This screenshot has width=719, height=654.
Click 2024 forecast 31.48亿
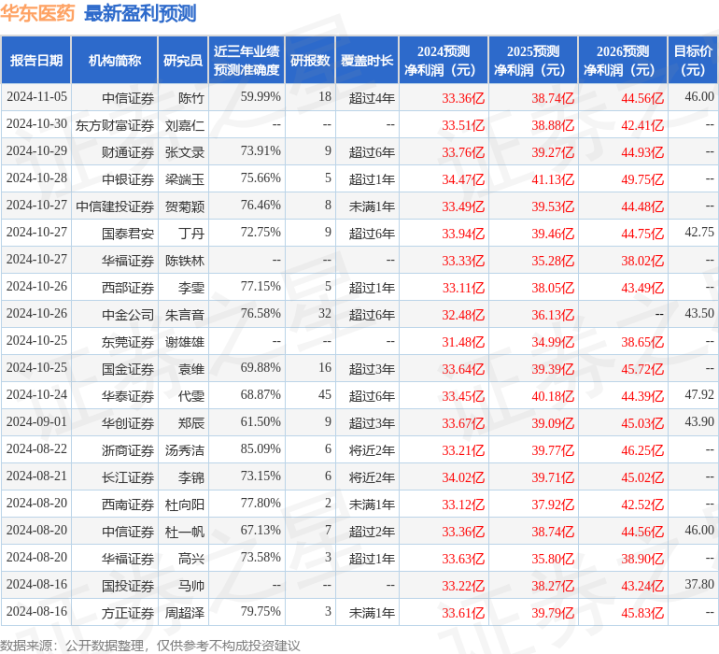(x=463, y=341)
